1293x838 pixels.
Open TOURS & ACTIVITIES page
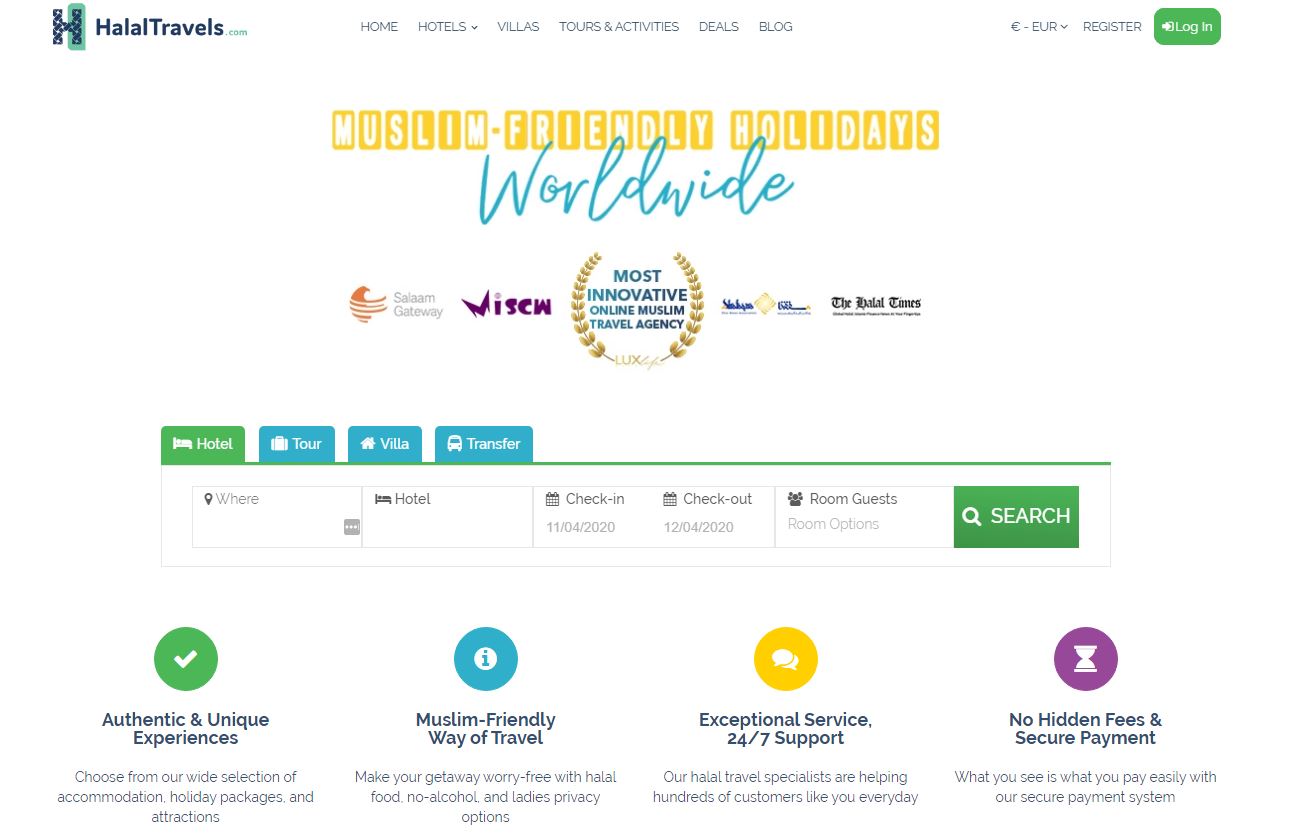[619, 27]
